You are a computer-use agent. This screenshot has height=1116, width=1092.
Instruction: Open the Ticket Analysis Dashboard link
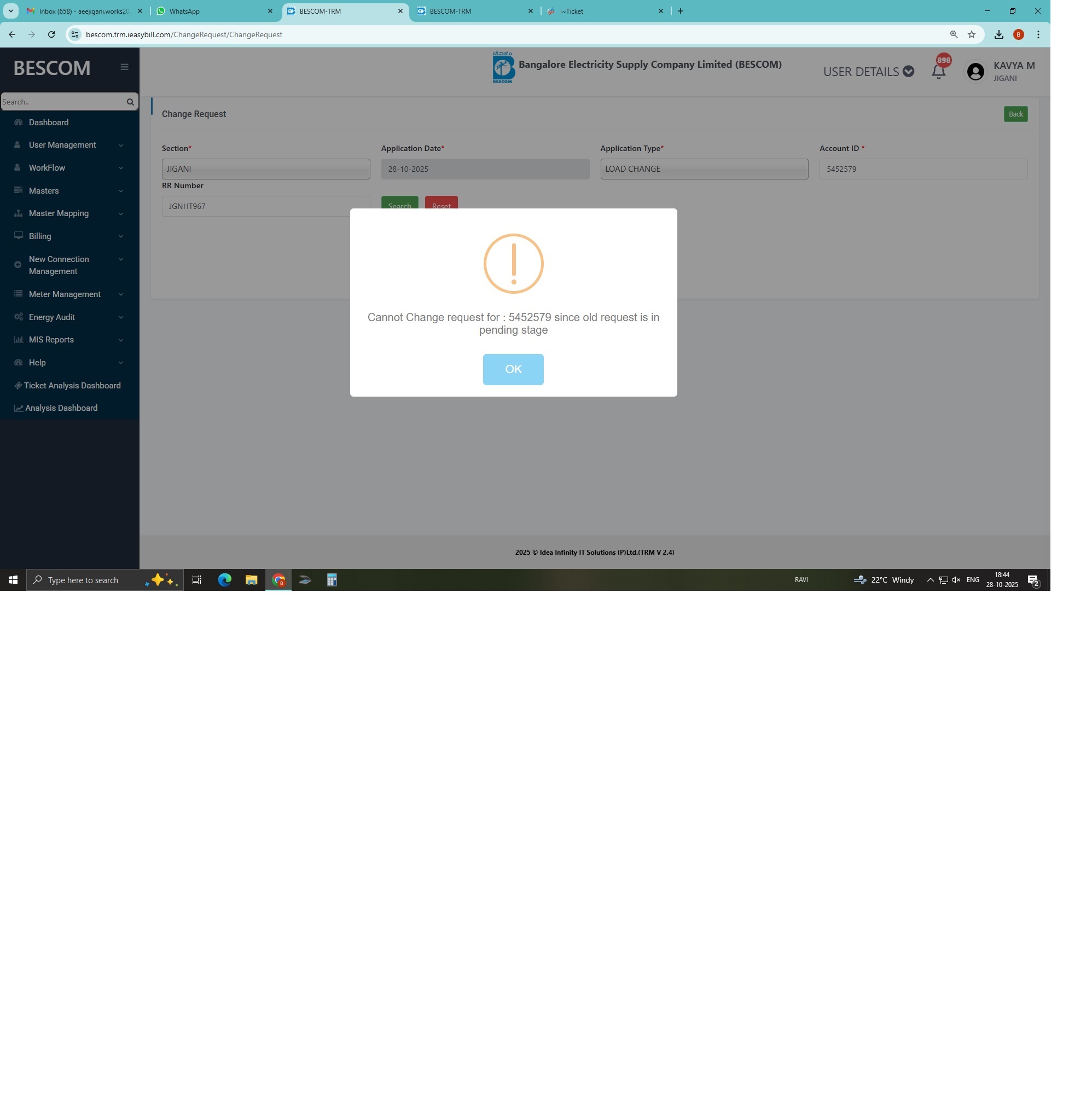(72, 385)
